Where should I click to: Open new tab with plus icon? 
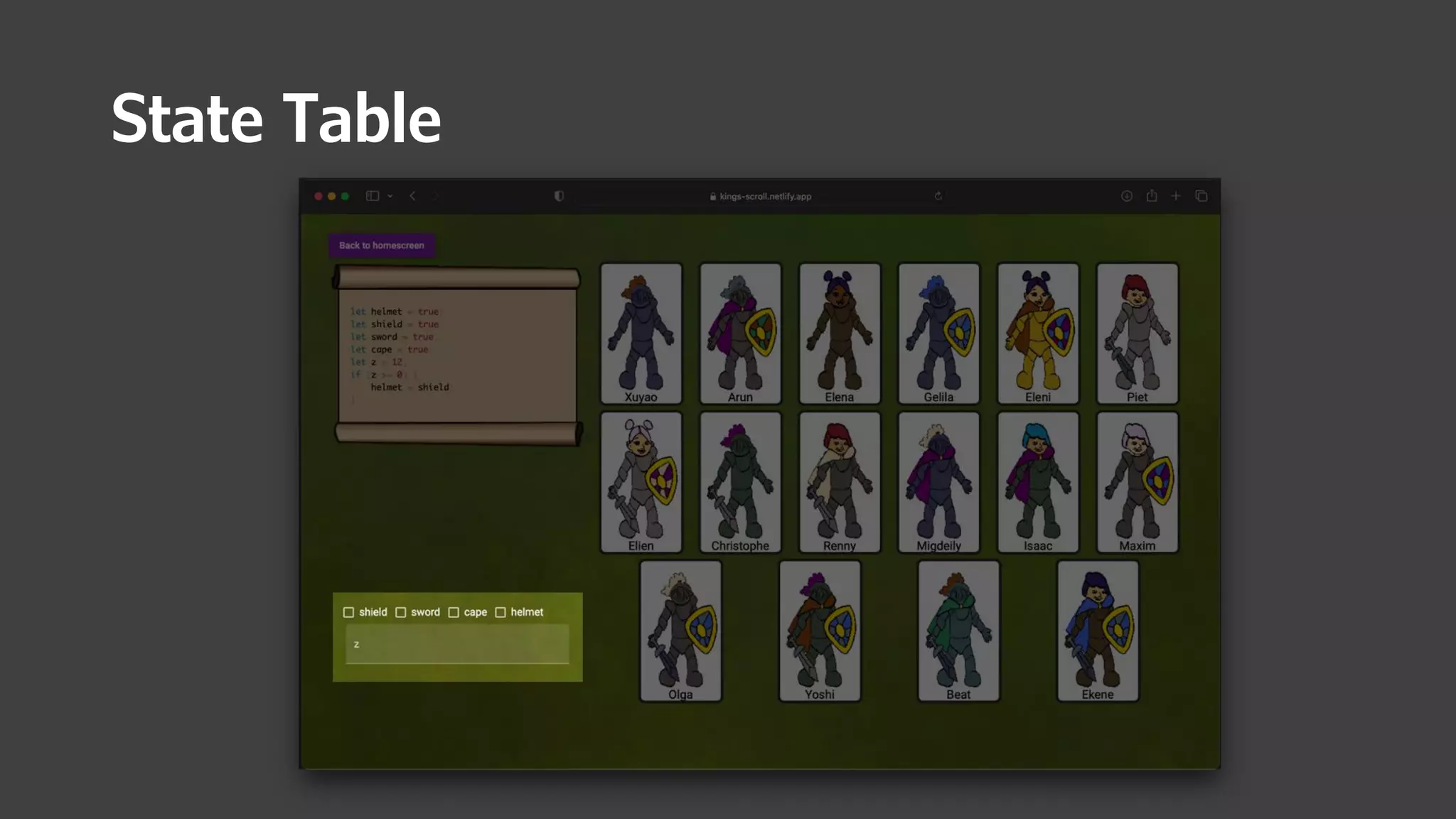[x=1176, y=196]
